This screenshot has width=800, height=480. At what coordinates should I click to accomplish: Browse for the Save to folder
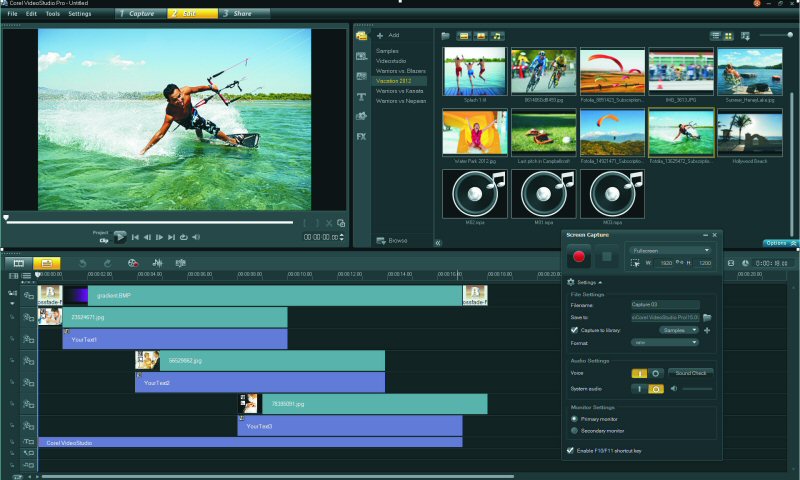coord(708,317)
